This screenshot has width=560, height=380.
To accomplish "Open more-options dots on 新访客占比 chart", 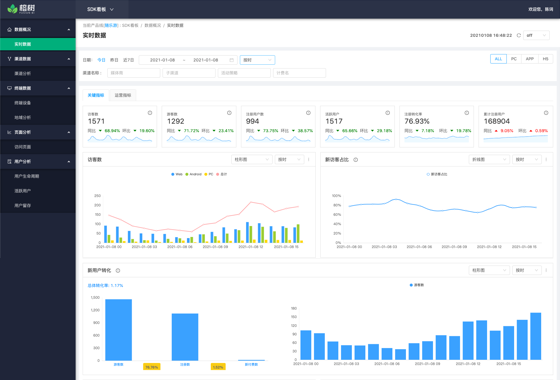I will click(x=546, y=159).
